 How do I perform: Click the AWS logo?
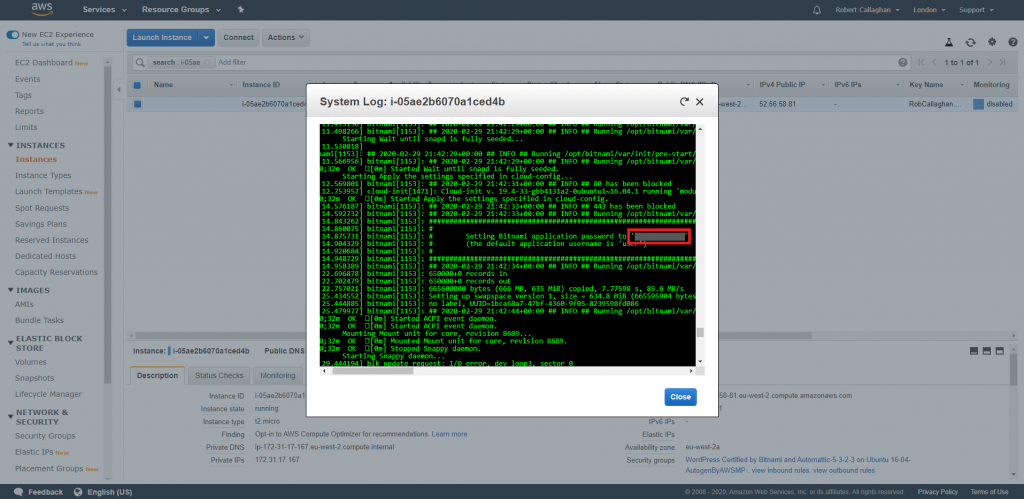42,10
